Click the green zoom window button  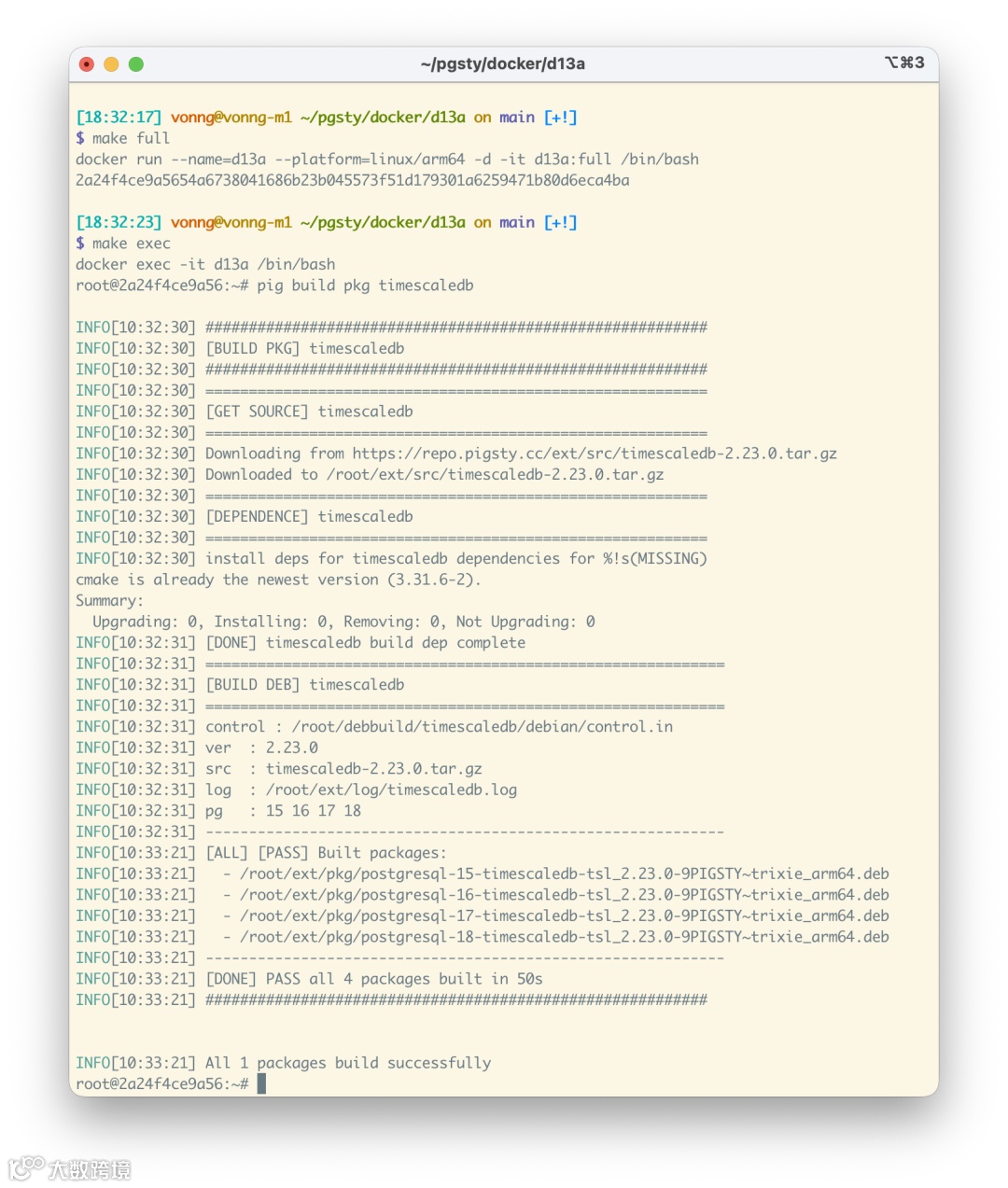click(136, 64)
